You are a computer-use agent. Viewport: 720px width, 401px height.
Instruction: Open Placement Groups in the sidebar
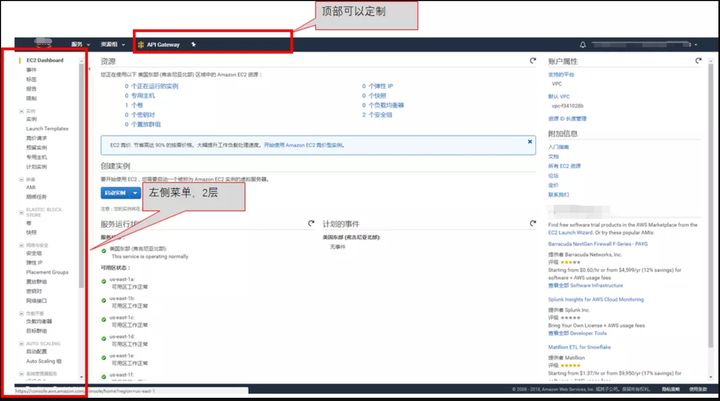point(47,272)
